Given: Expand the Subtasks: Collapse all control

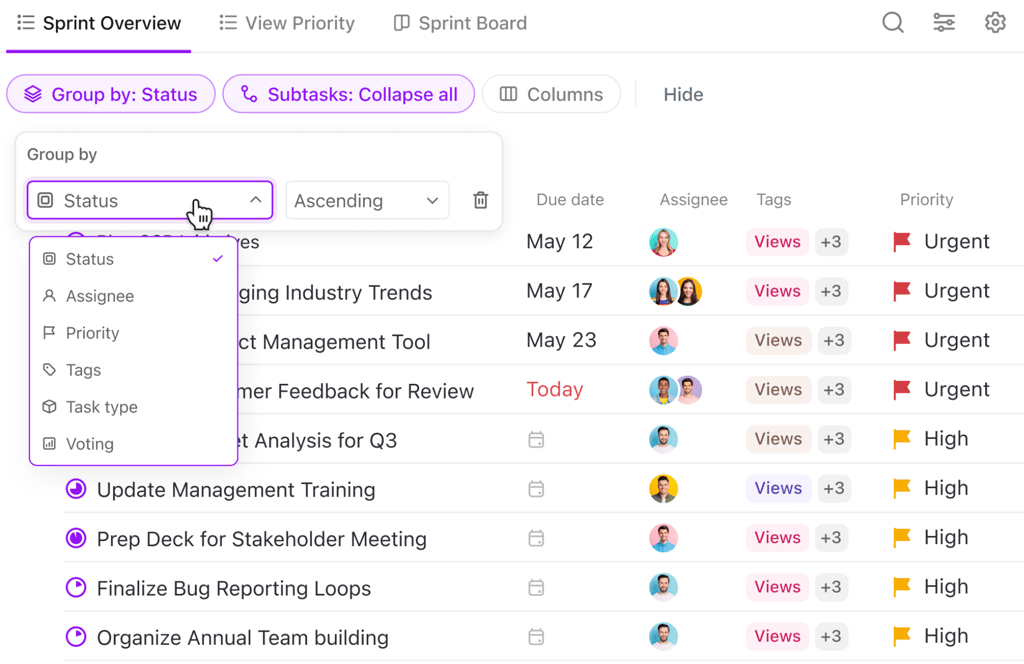Looking at the screenshot, I should coord(348,93).
